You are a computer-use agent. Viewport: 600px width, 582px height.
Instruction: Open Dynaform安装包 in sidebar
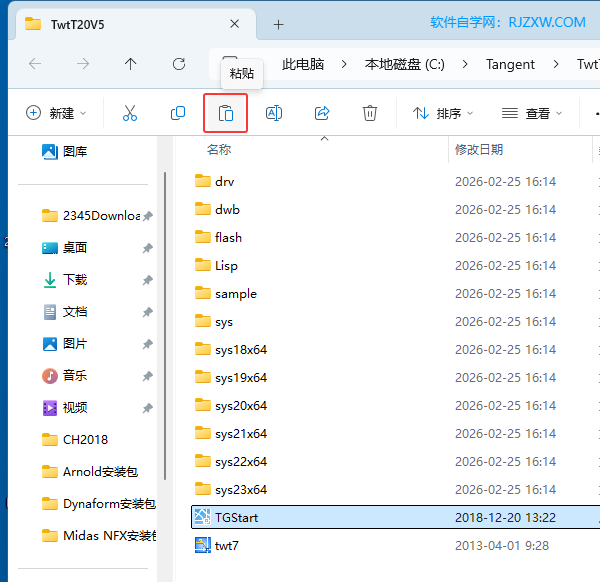[x=99, y=504]
